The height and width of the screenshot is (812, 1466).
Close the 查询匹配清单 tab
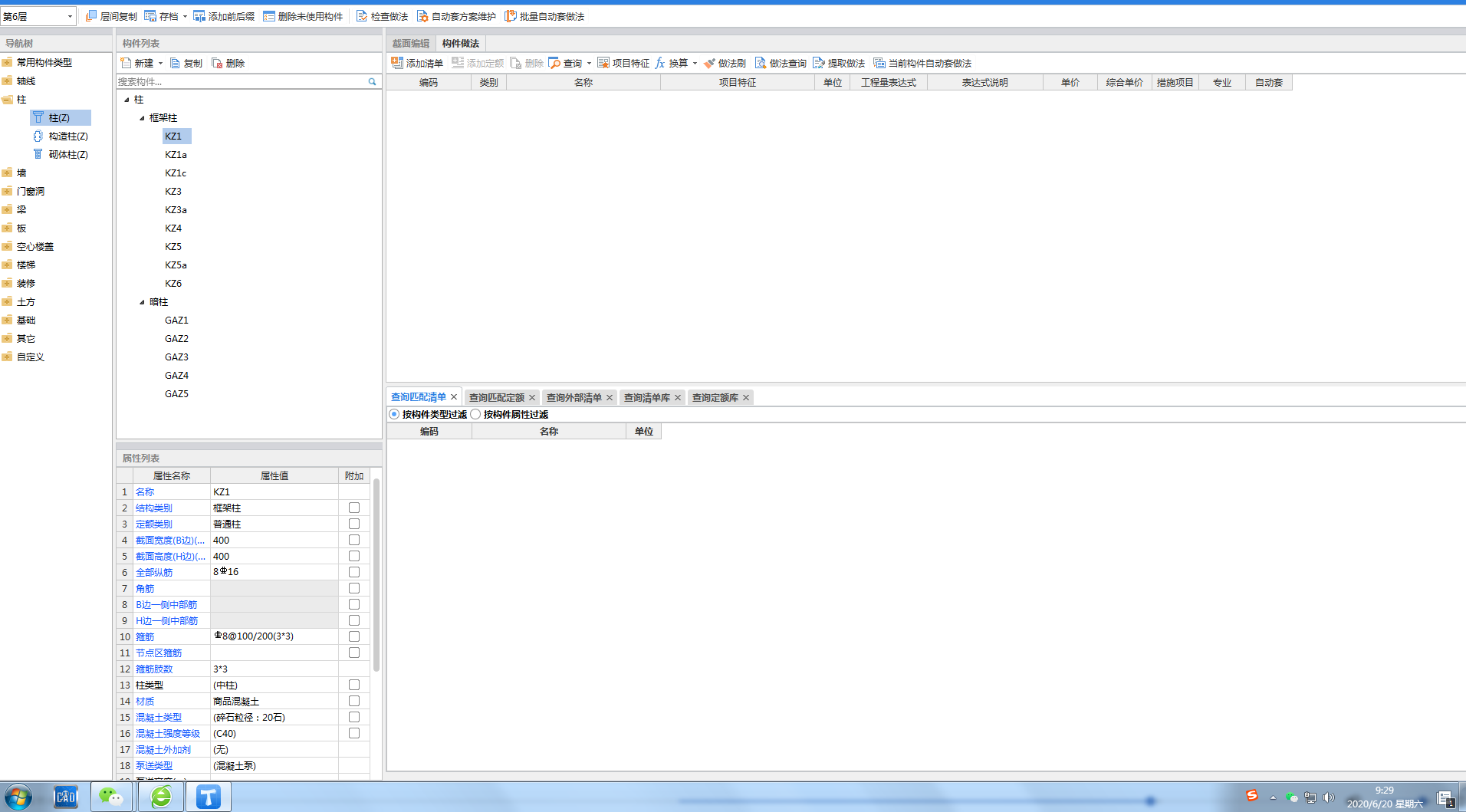click(454, 396)
